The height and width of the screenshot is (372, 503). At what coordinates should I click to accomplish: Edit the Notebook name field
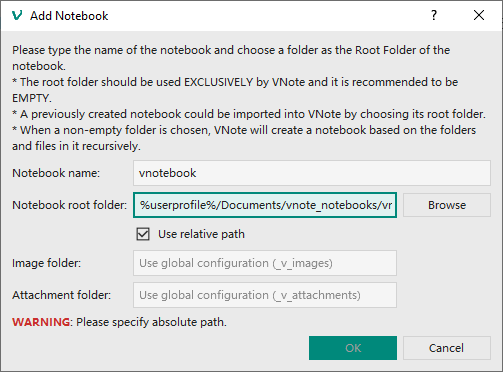click(x=312, y=173)
